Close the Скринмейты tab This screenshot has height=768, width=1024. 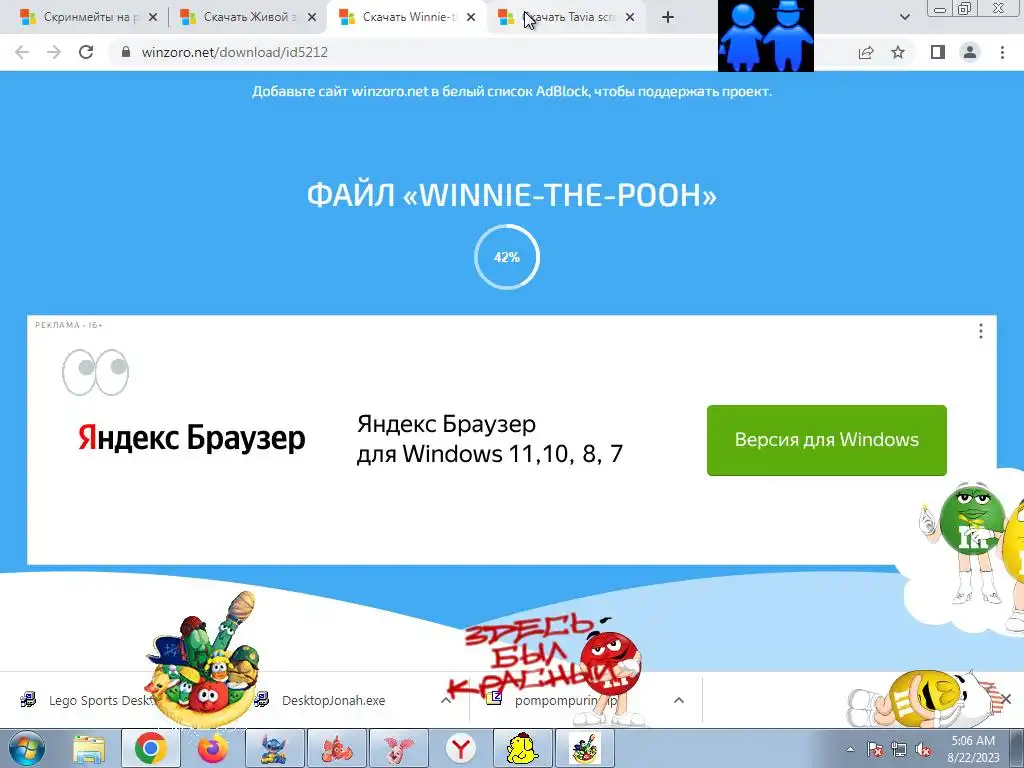tap(153, 18)
